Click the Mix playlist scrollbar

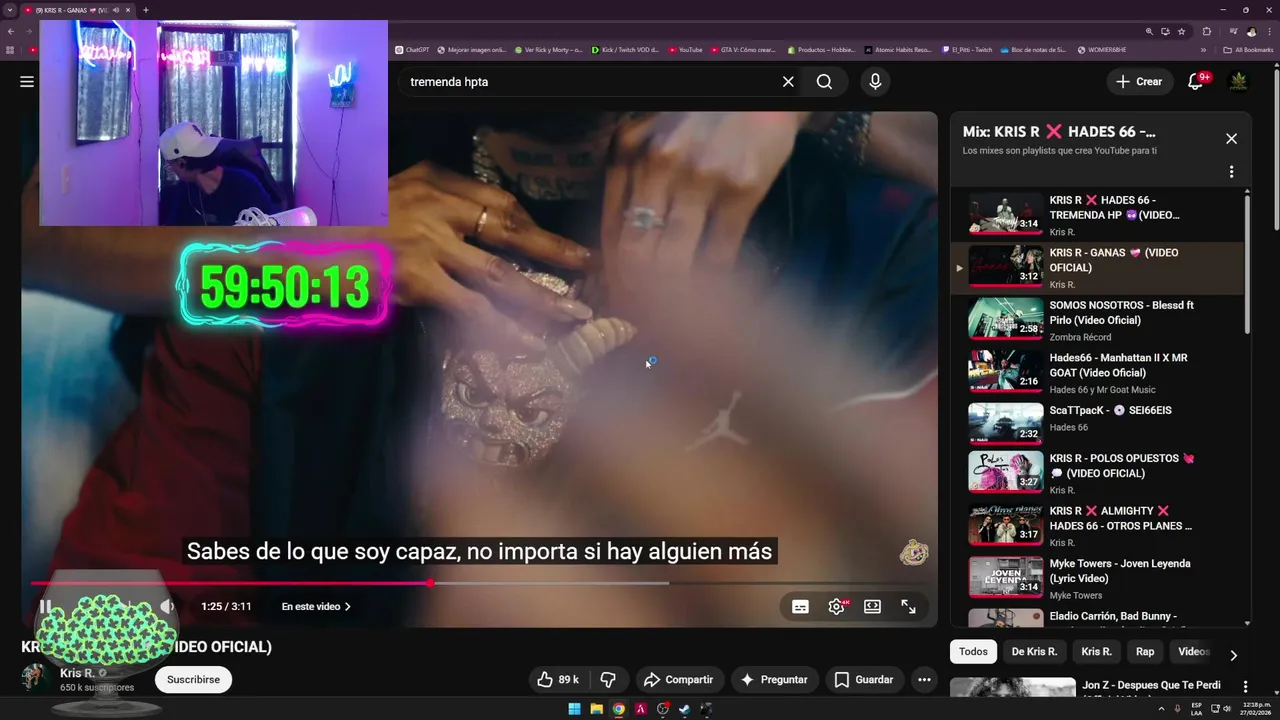click(1247, 265)
